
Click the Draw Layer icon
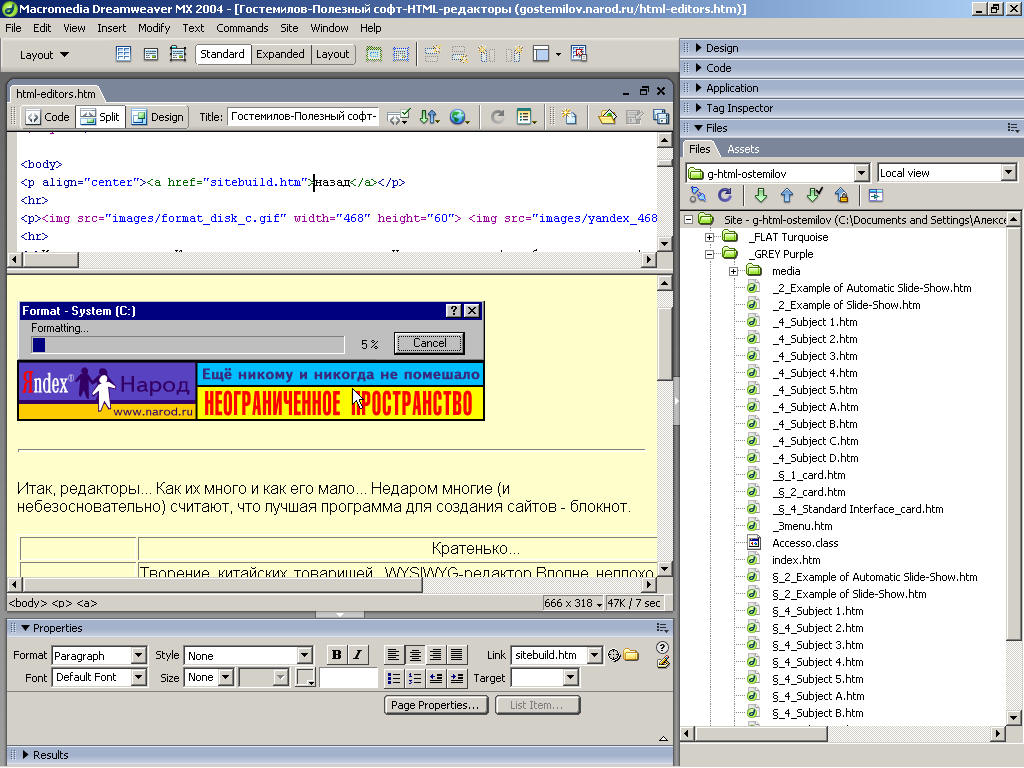coord(178,54)
